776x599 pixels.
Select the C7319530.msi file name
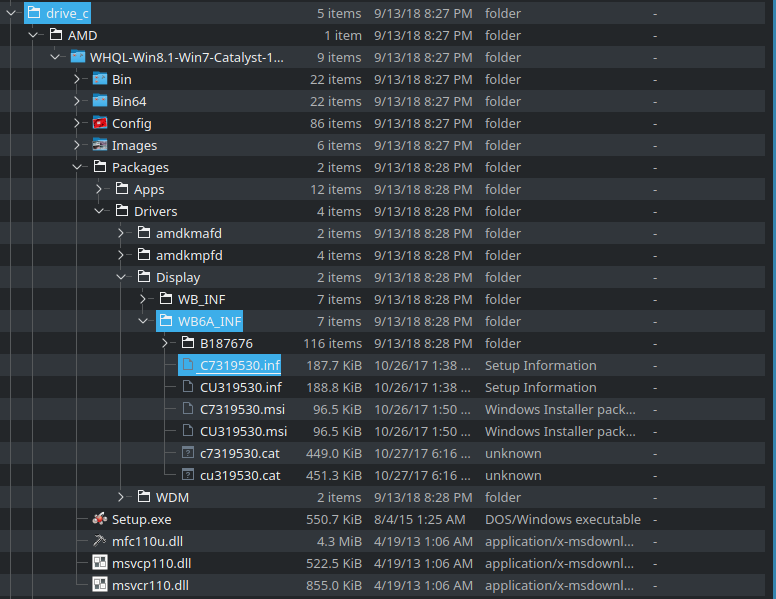pyautogui.click(x=242, y=409)
